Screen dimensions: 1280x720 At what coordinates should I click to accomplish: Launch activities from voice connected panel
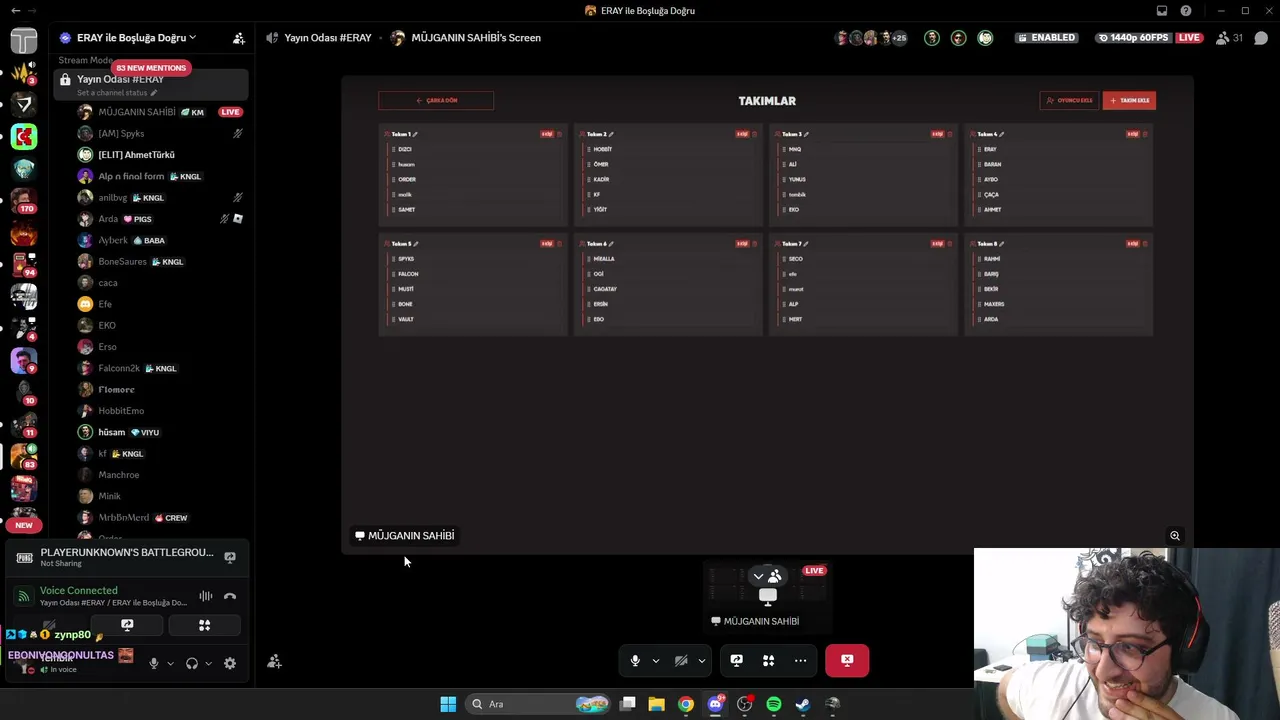[204, 625]
